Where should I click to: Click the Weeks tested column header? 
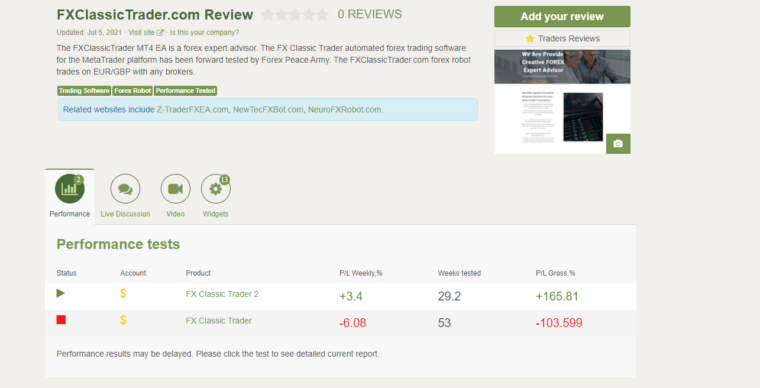(459, 273)
